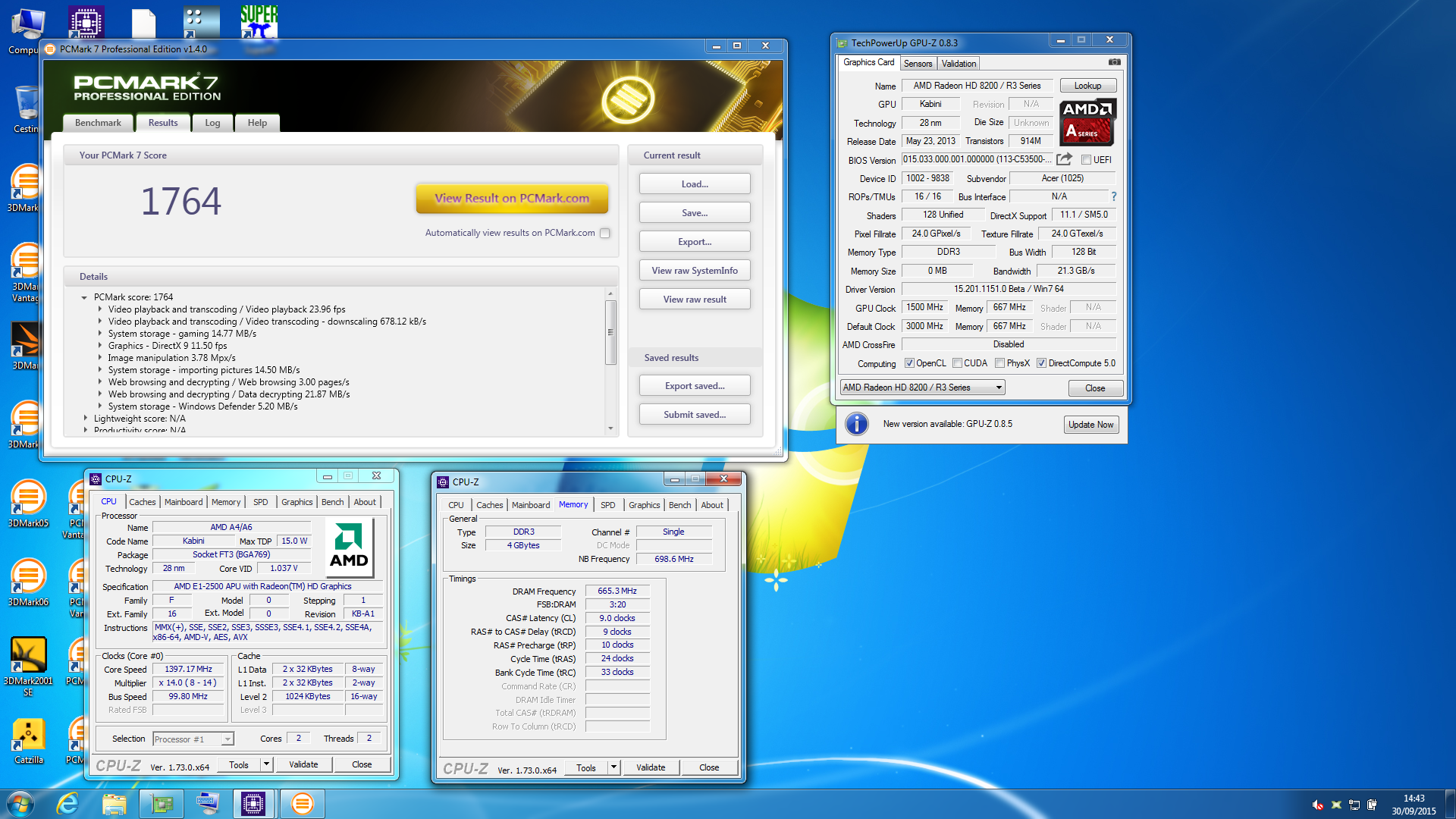1456x819 pixels.
Task: Click the PCMark 7 taskbar icon
Action: (302, 803)
